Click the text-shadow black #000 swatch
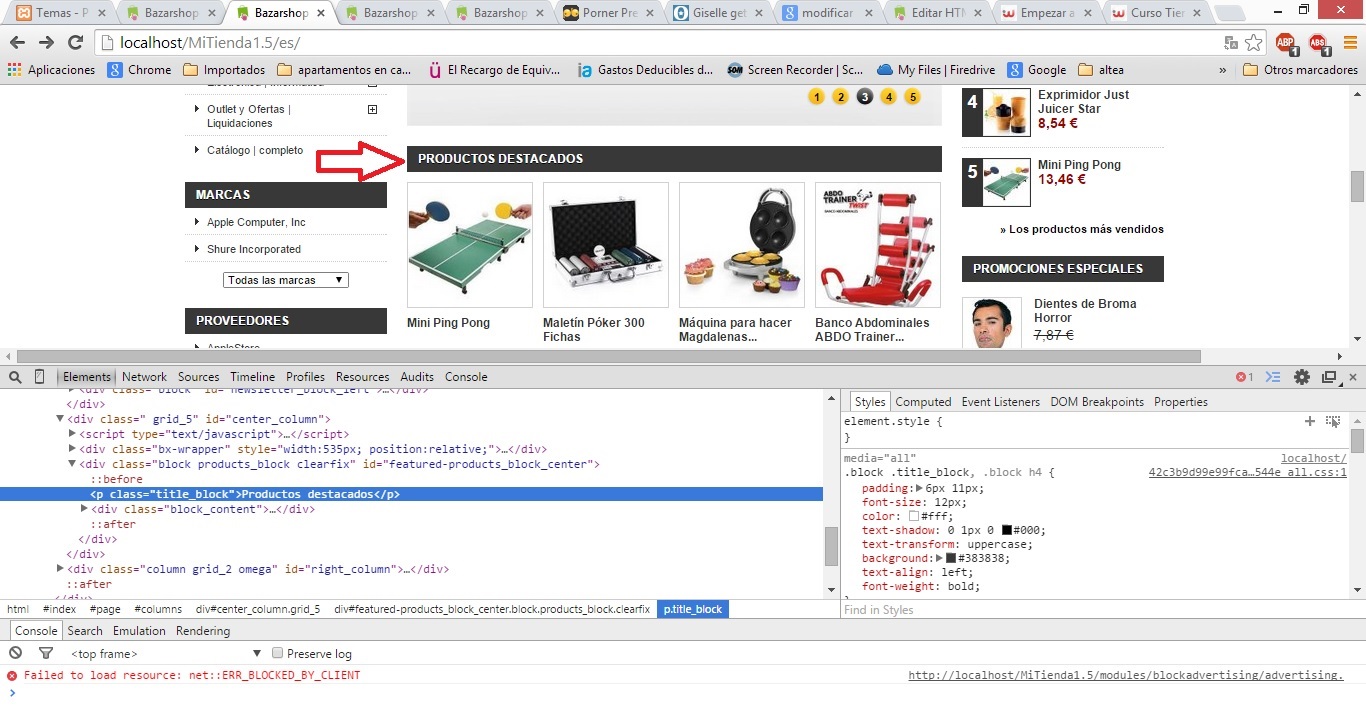The width and height of the screenshot is (1366, 728). (x=1007, y=530)
